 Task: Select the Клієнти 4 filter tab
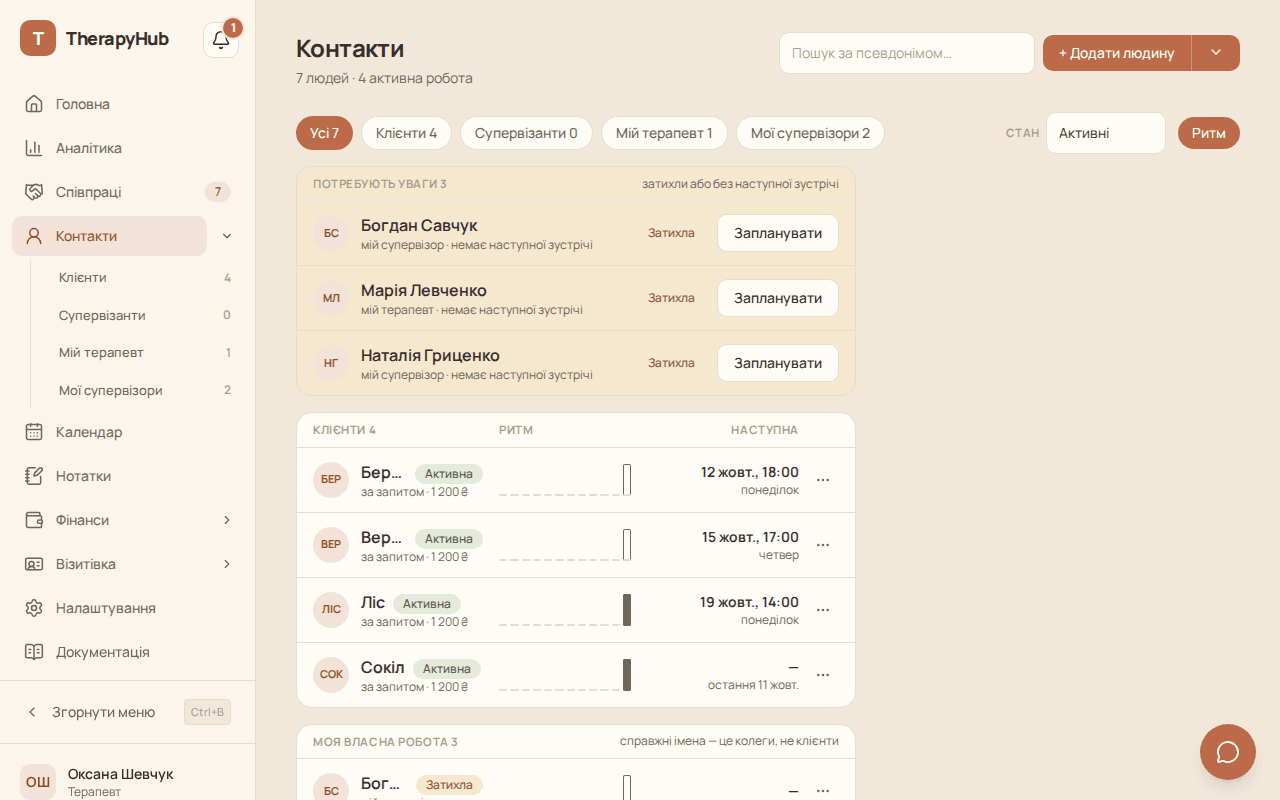coord(406,133)
